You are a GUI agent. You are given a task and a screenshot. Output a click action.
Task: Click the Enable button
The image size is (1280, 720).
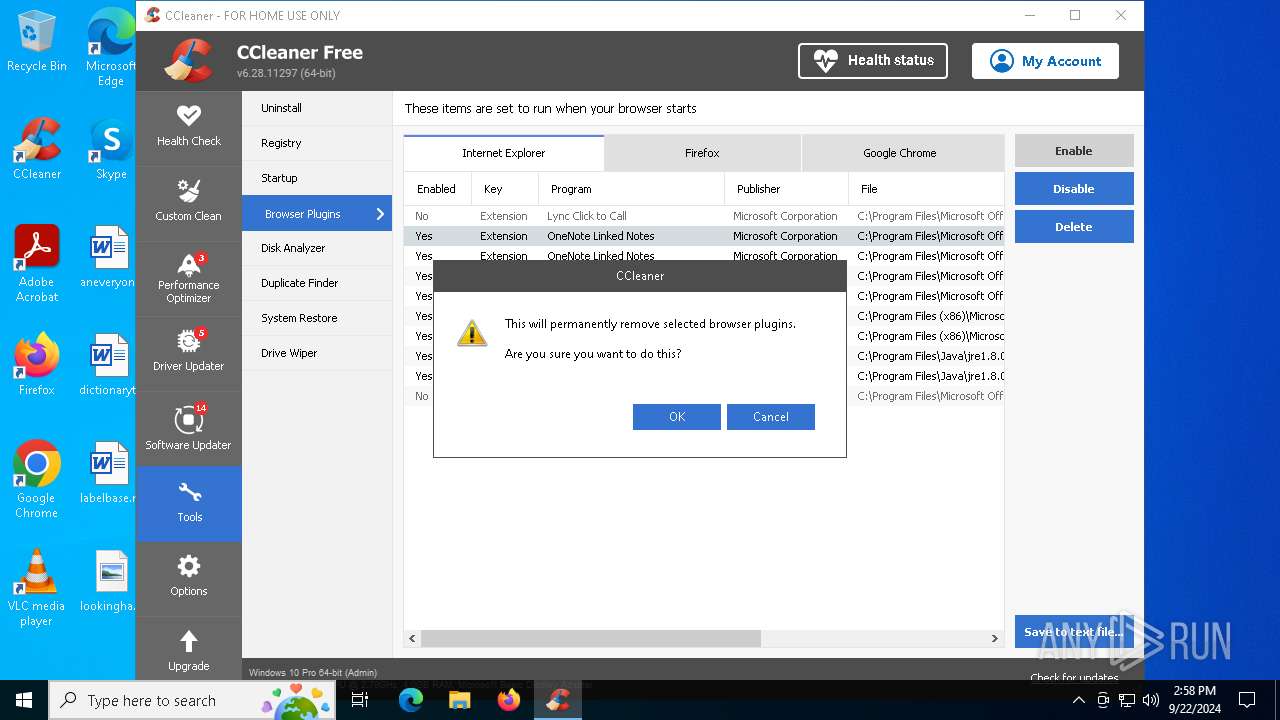(x=1074, y=151)
